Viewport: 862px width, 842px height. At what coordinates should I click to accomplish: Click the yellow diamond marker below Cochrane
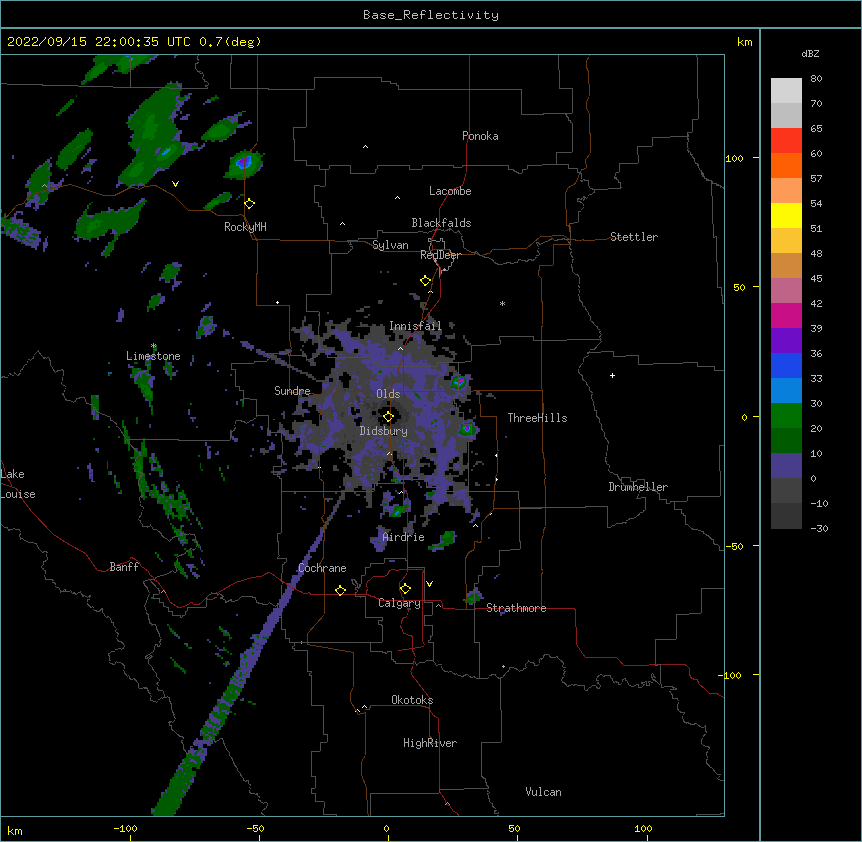pyautogui.click(x=340, y=590)
